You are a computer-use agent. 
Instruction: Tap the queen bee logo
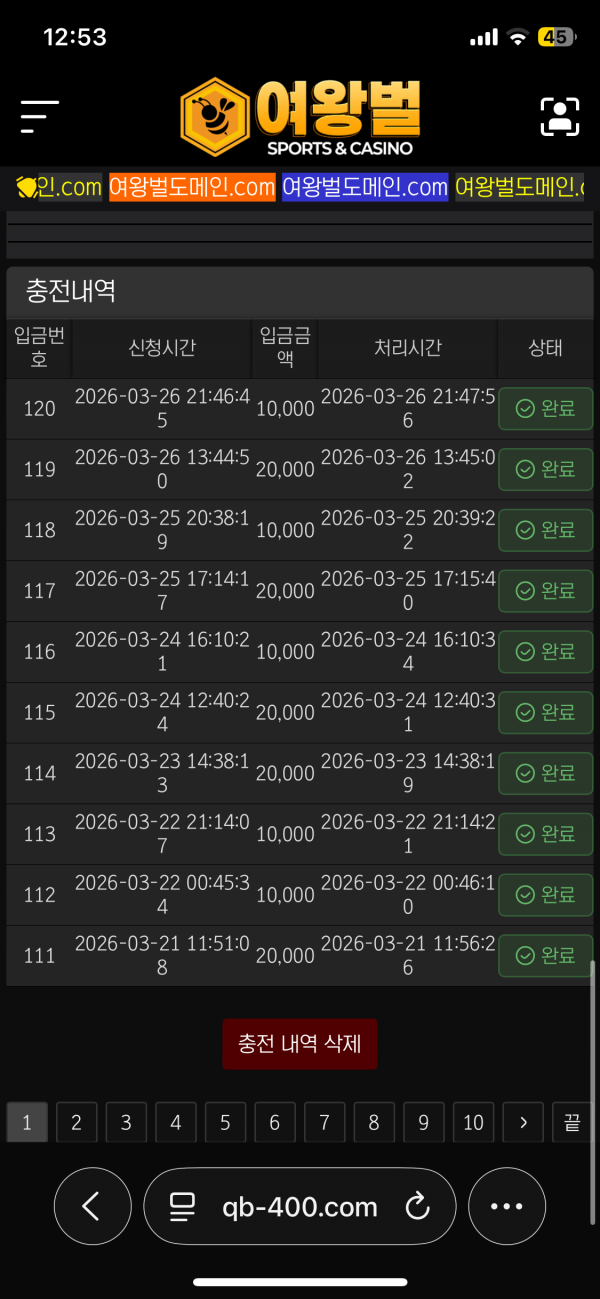click(x=300, y=117)
